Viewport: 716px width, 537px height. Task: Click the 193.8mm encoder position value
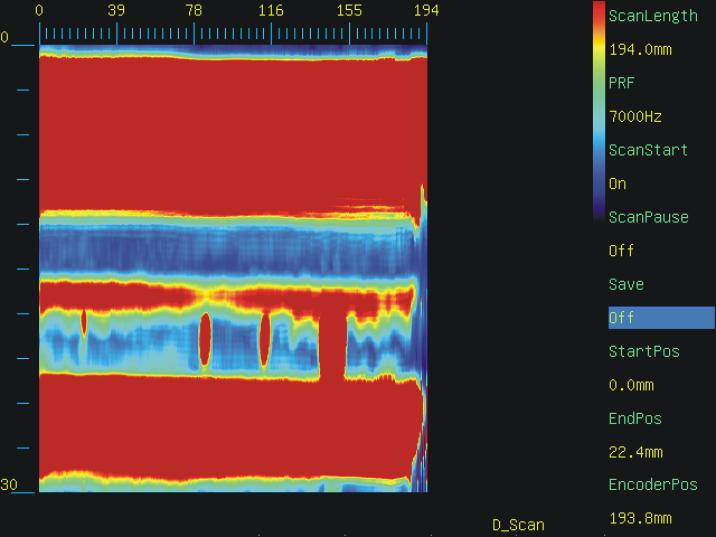click(640, 519)
